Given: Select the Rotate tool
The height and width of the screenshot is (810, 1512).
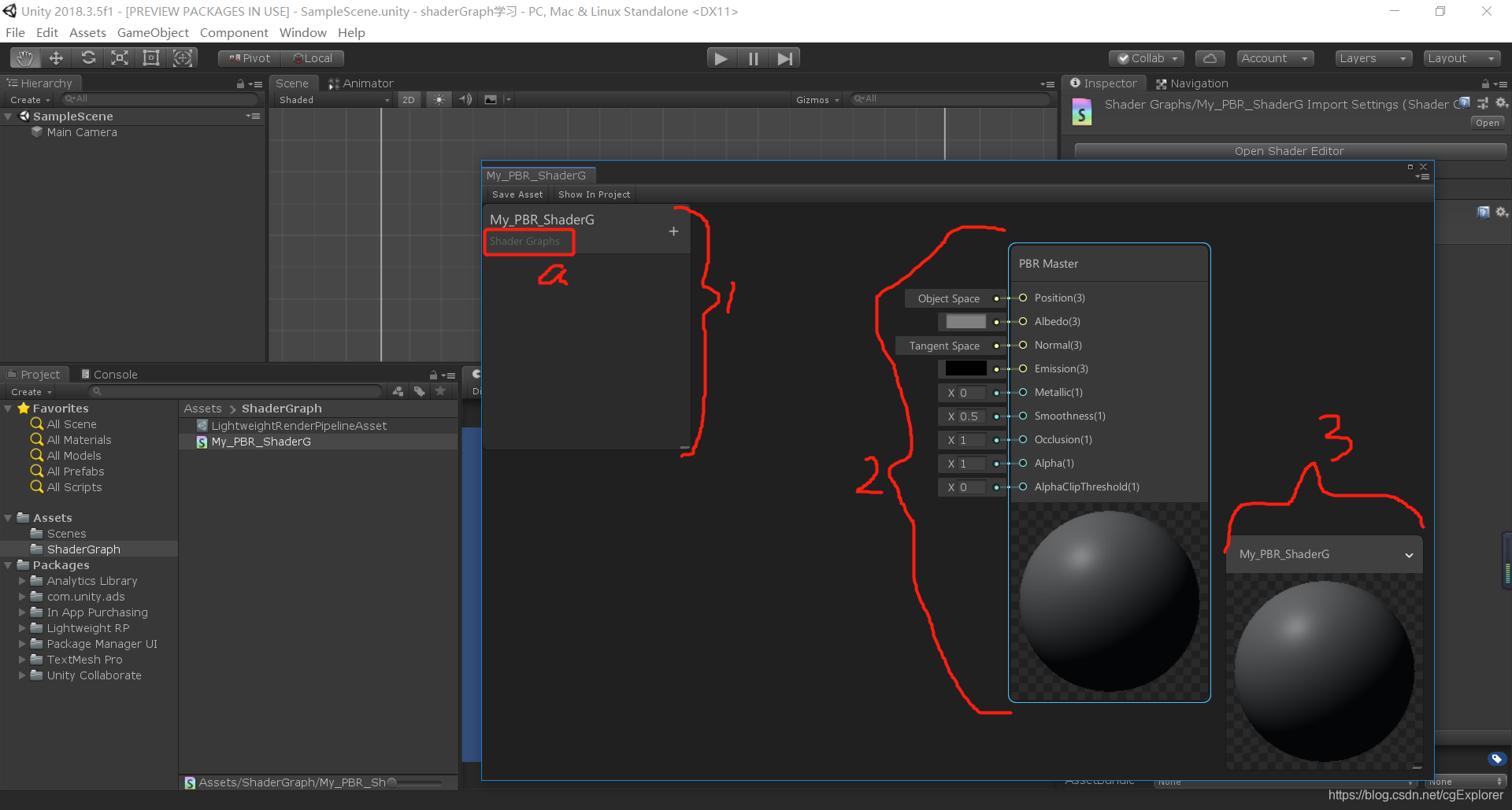Looking at the screenshot, I should (88, 57).
